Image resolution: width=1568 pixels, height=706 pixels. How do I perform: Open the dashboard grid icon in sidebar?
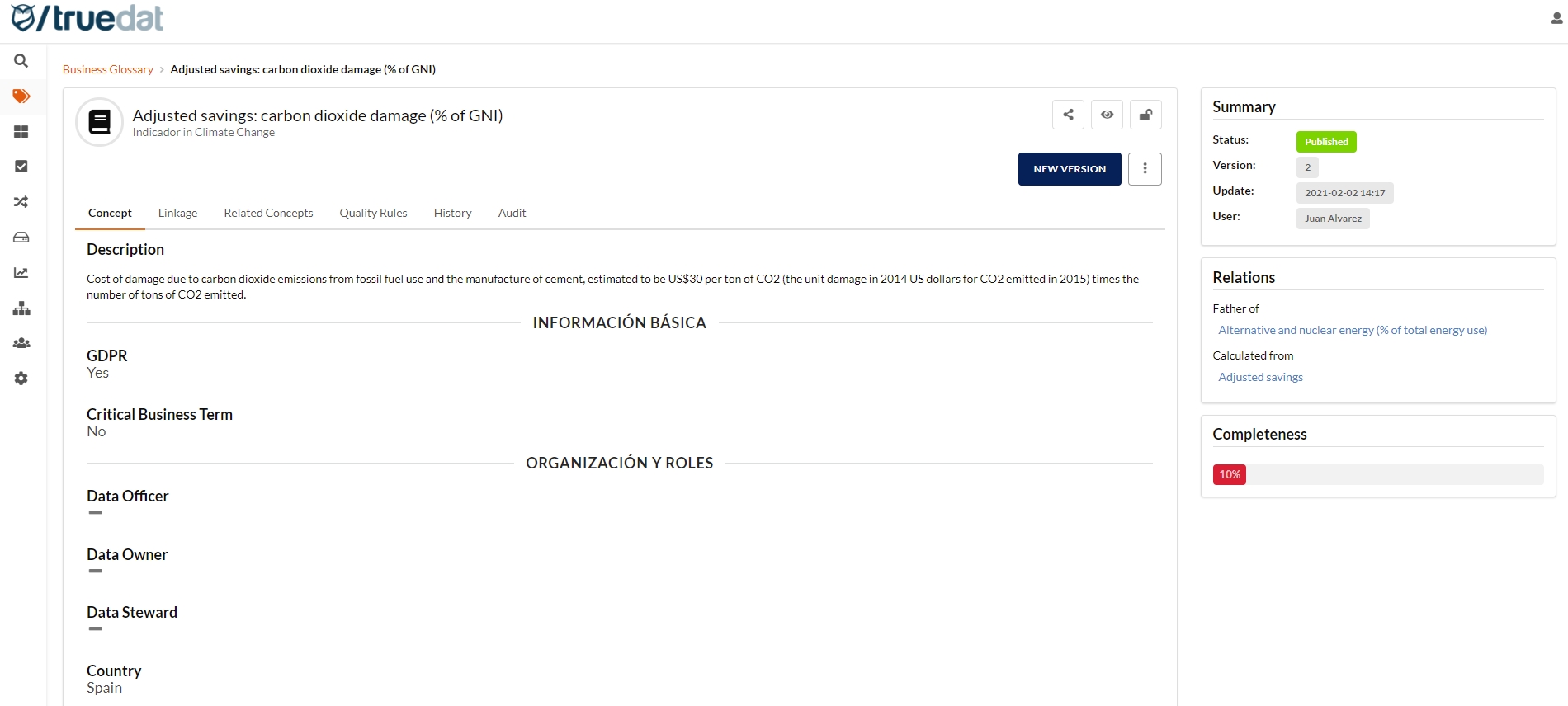click(21, 132)
